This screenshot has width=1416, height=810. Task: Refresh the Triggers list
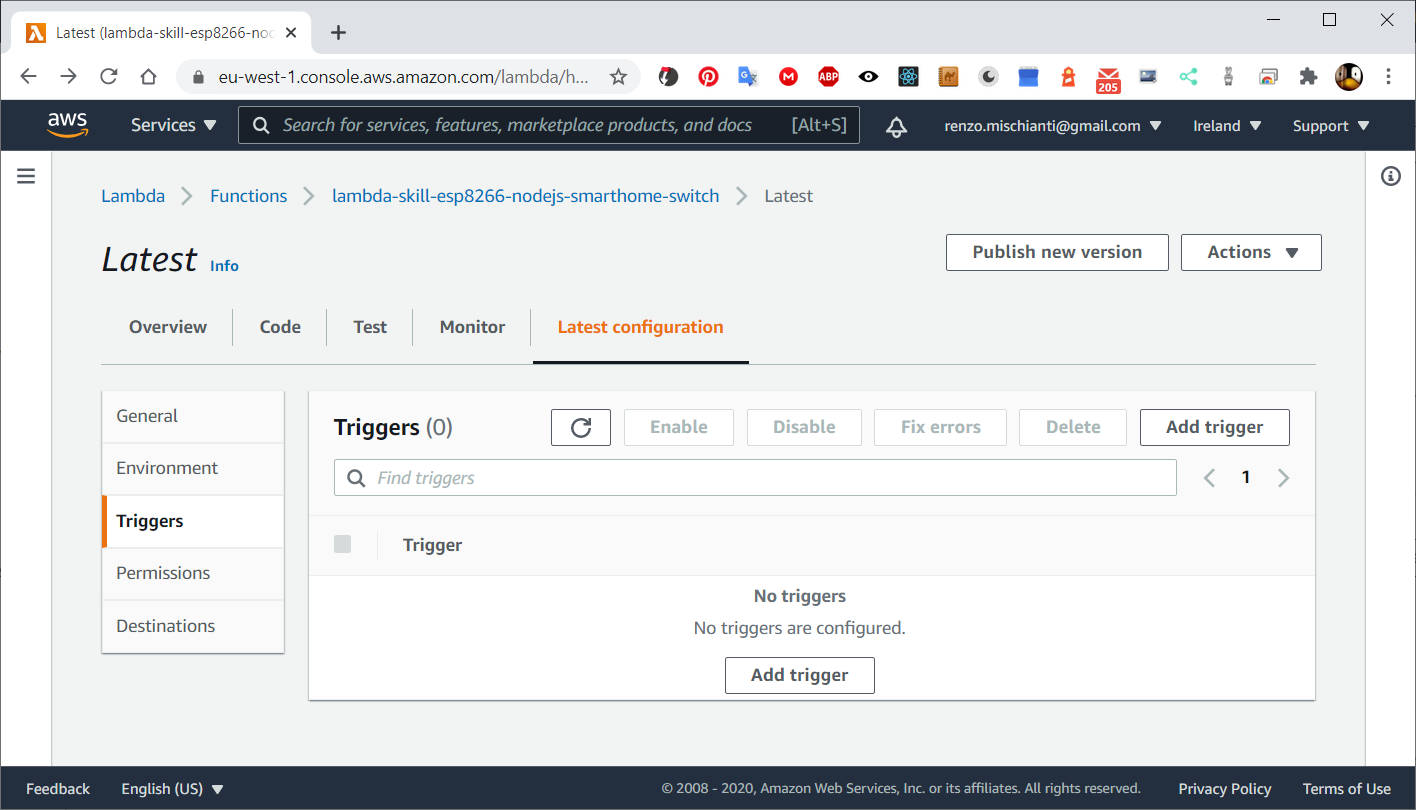(580, 427)
